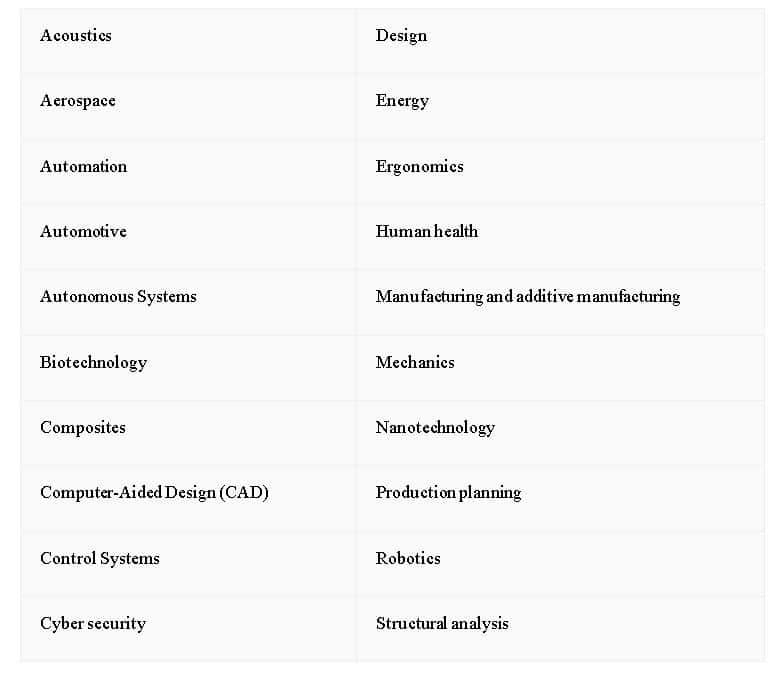Image resolution: width=781 pixels, height=677 pixels.
Task: Click the Autonomous Systems entry
Action: click(118, 297)
